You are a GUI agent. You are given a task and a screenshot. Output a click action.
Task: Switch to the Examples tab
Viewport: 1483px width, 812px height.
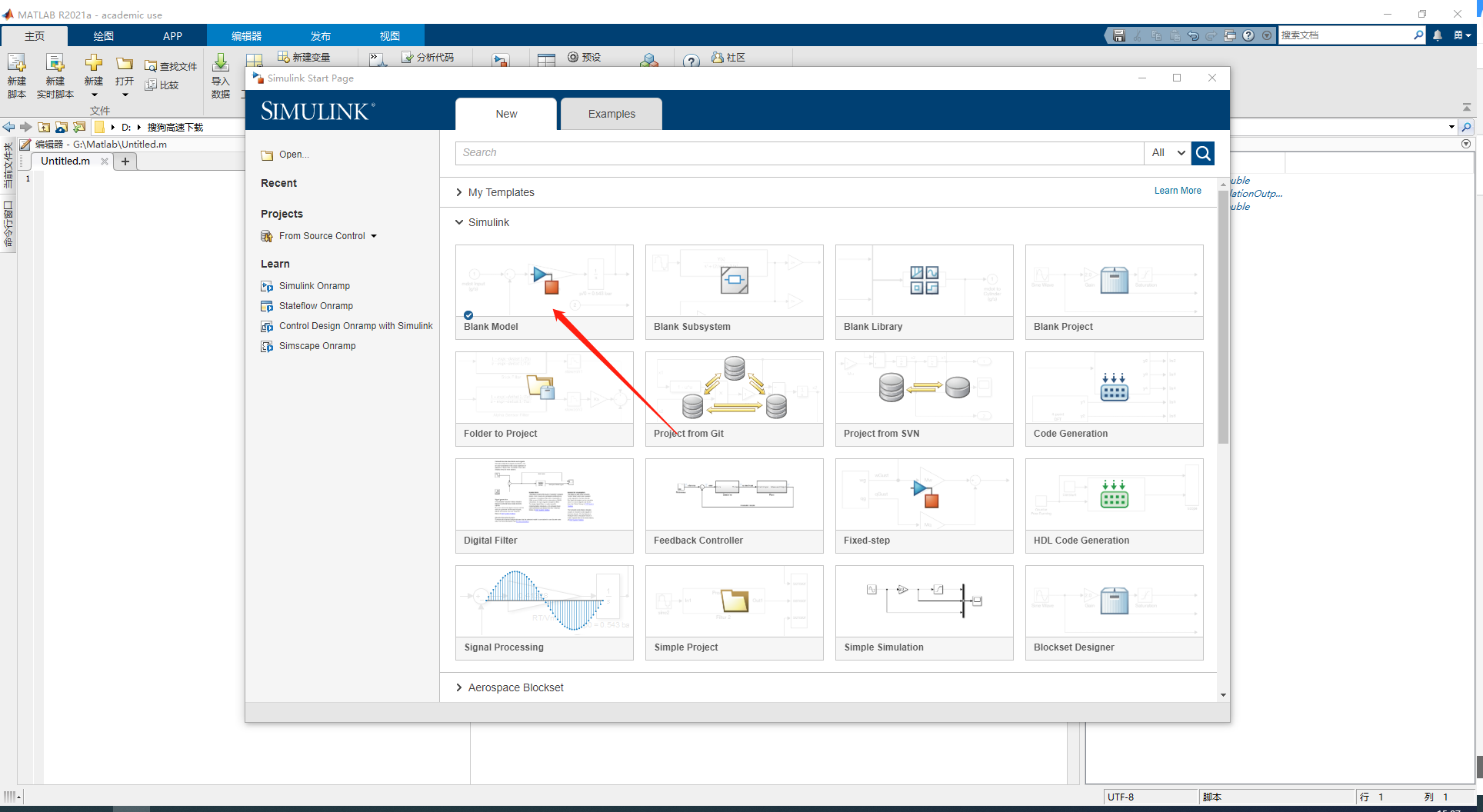click(x=612, y=114)
